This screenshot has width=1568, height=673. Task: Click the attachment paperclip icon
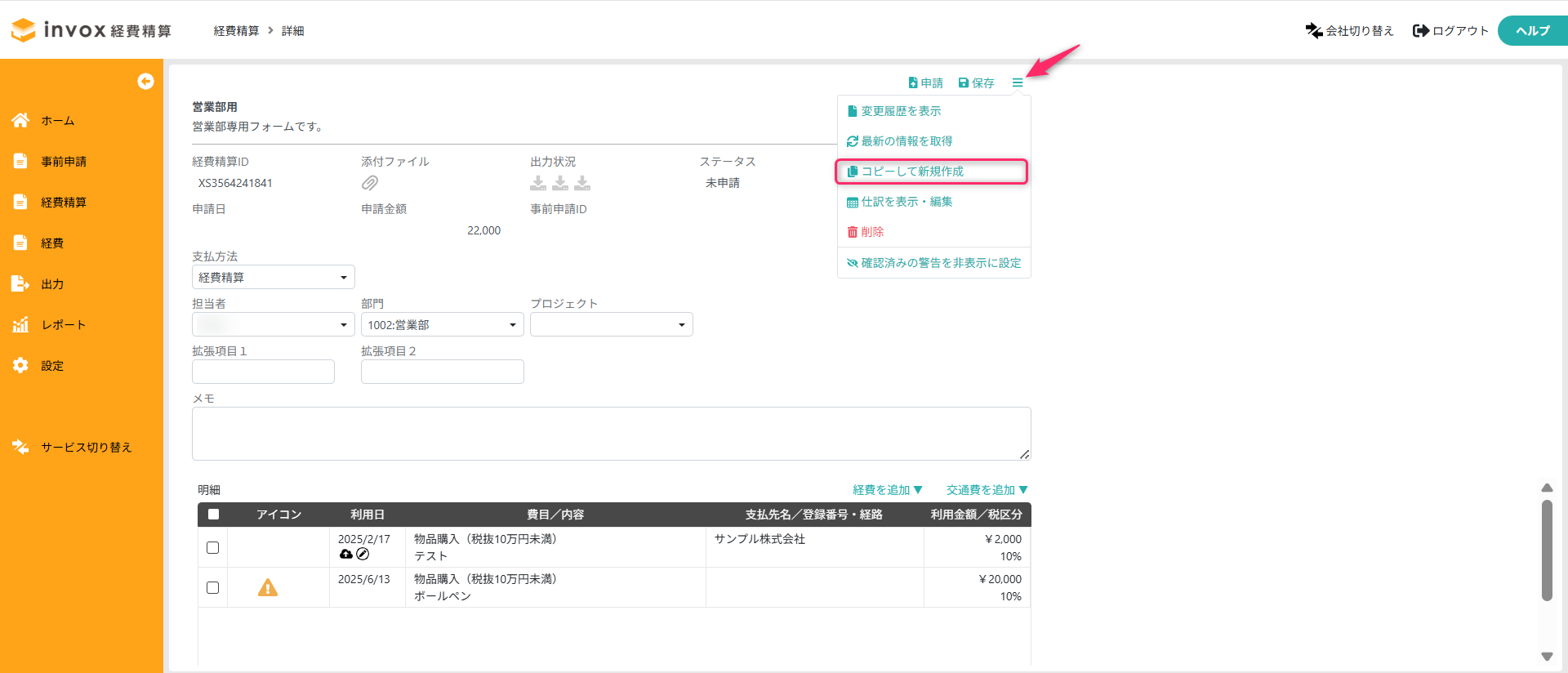pyautogui.click(x=370, y=183)
